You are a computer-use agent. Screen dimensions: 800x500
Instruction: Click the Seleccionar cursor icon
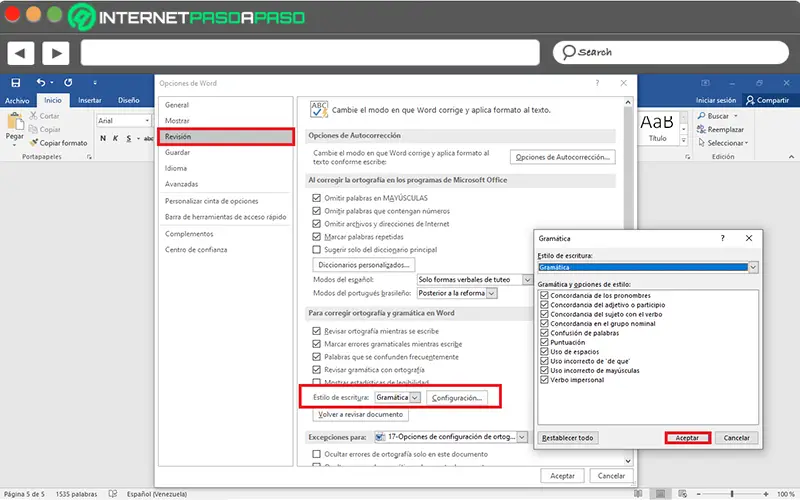(702, 143)
